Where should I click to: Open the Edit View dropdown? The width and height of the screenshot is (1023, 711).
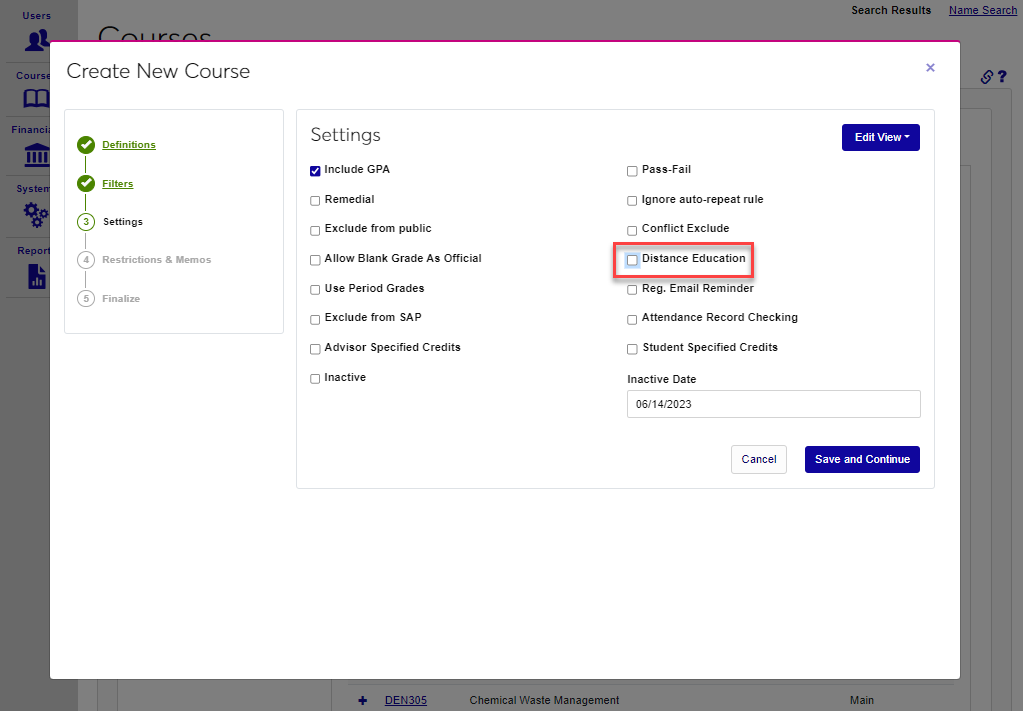click(880, 138)
